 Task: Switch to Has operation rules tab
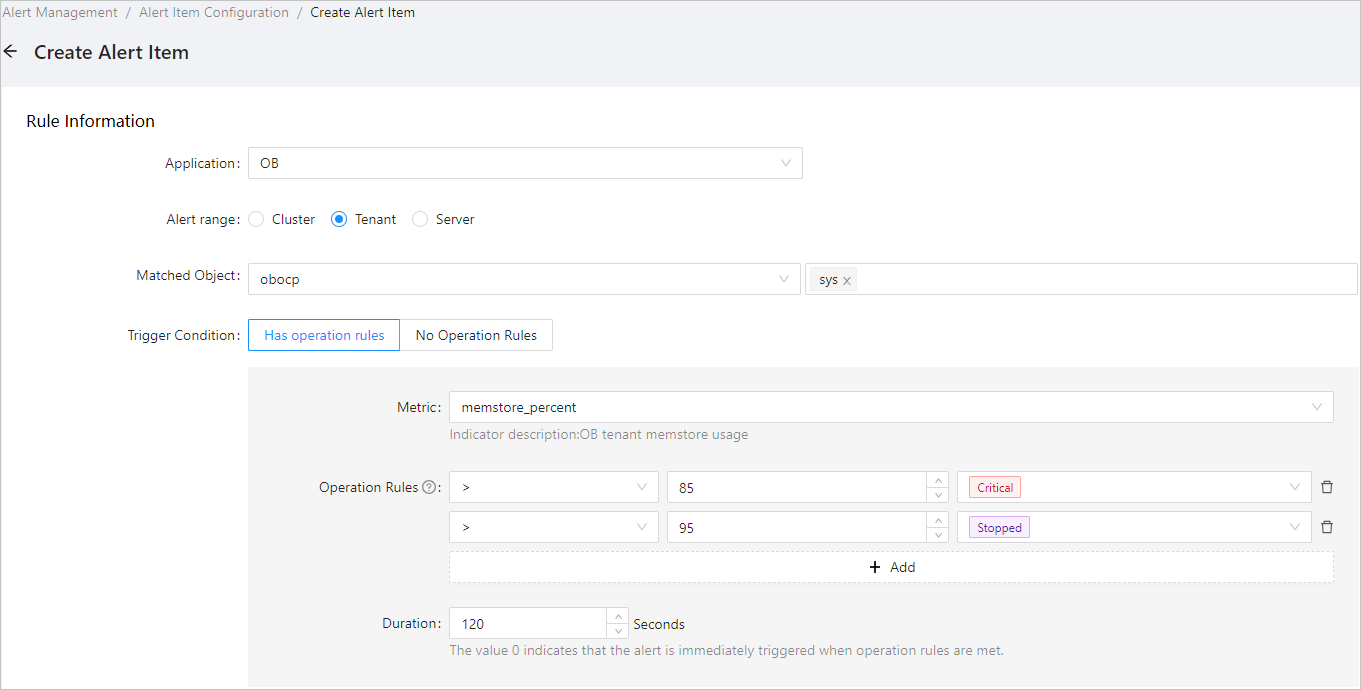pyautogui.click(x=324, y=335)
